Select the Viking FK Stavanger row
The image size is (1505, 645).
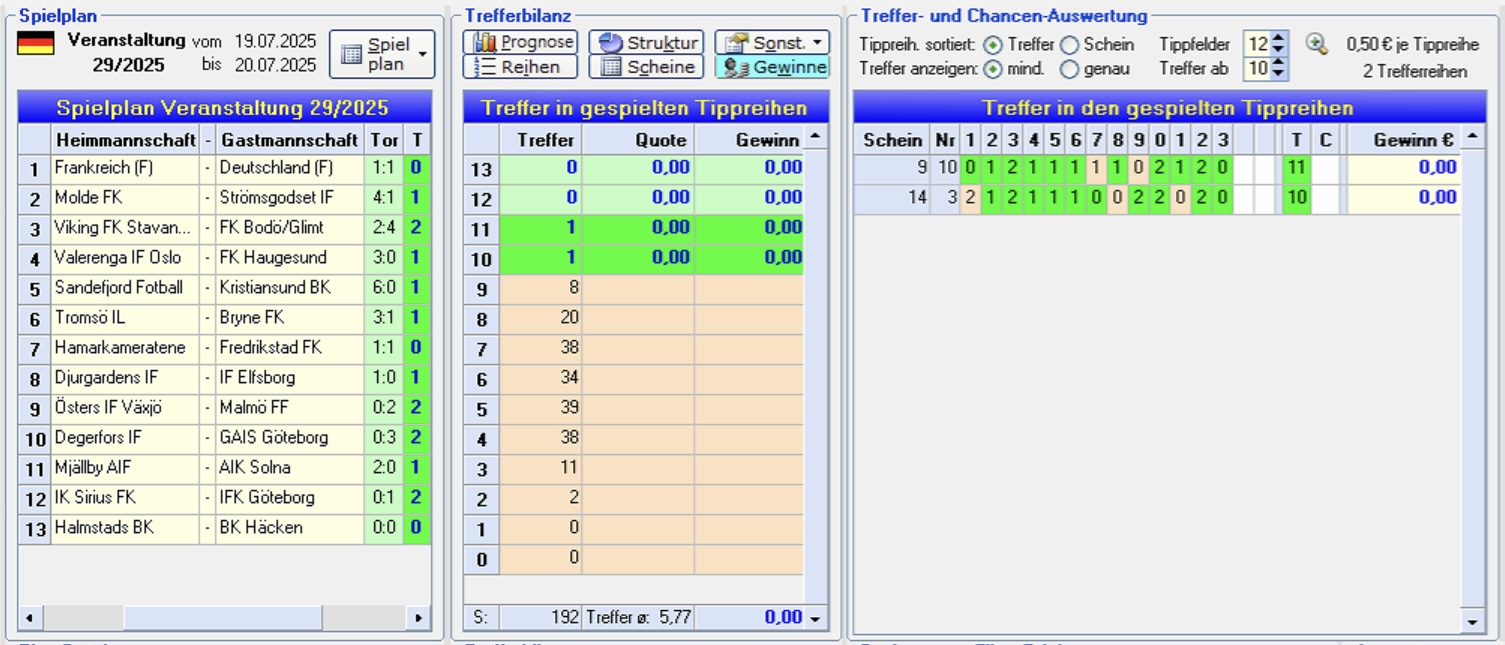(x=225, y=228)
